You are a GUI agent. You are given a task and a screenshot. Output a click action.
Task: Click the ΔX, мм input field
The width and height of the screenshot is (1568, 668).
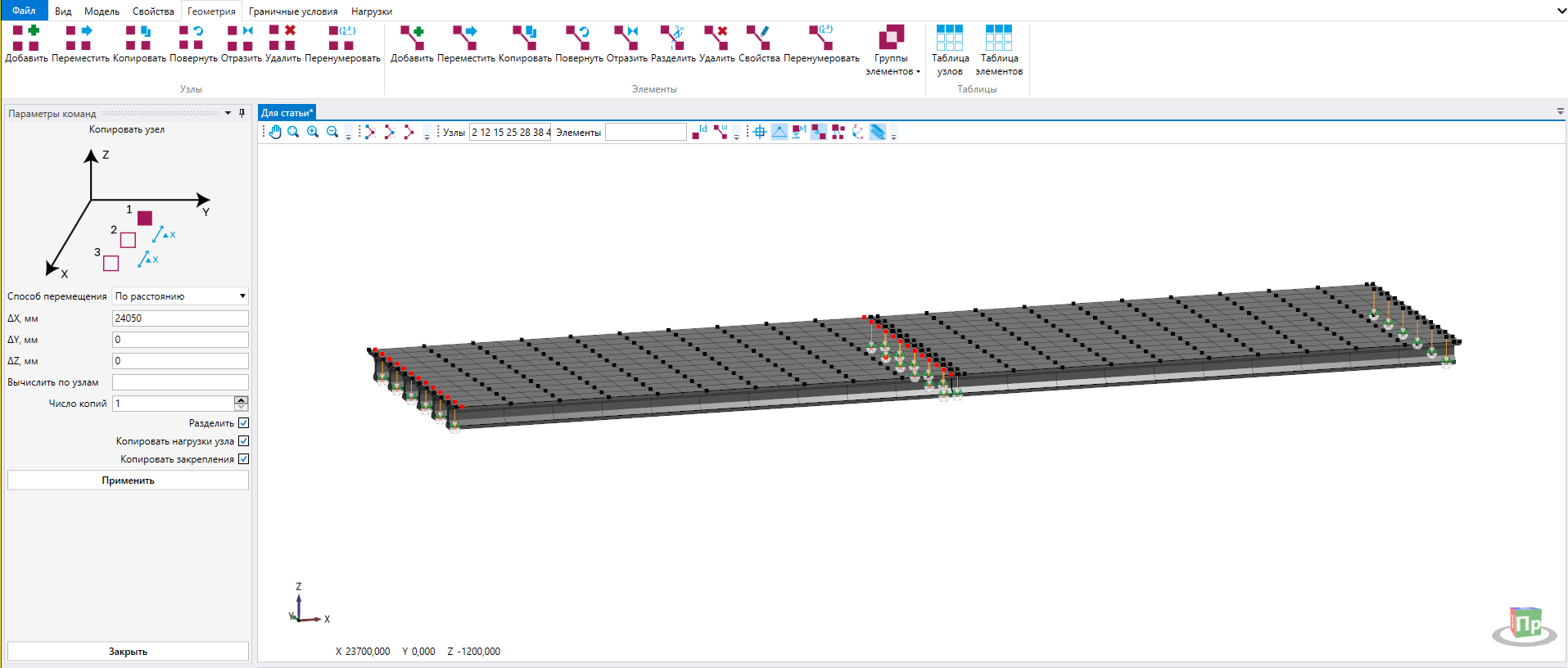[180, 318]
